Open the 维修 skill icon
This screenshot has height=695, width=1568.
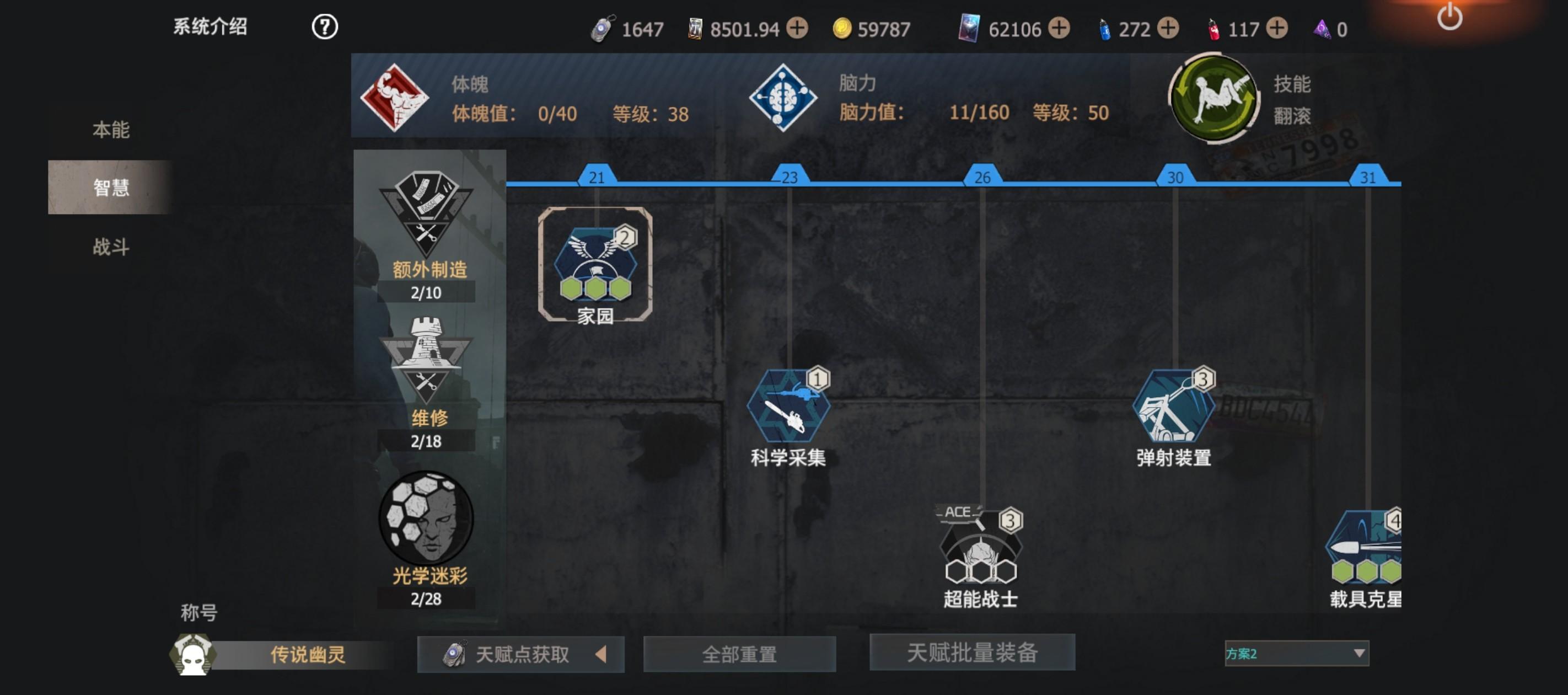(426, 361)
